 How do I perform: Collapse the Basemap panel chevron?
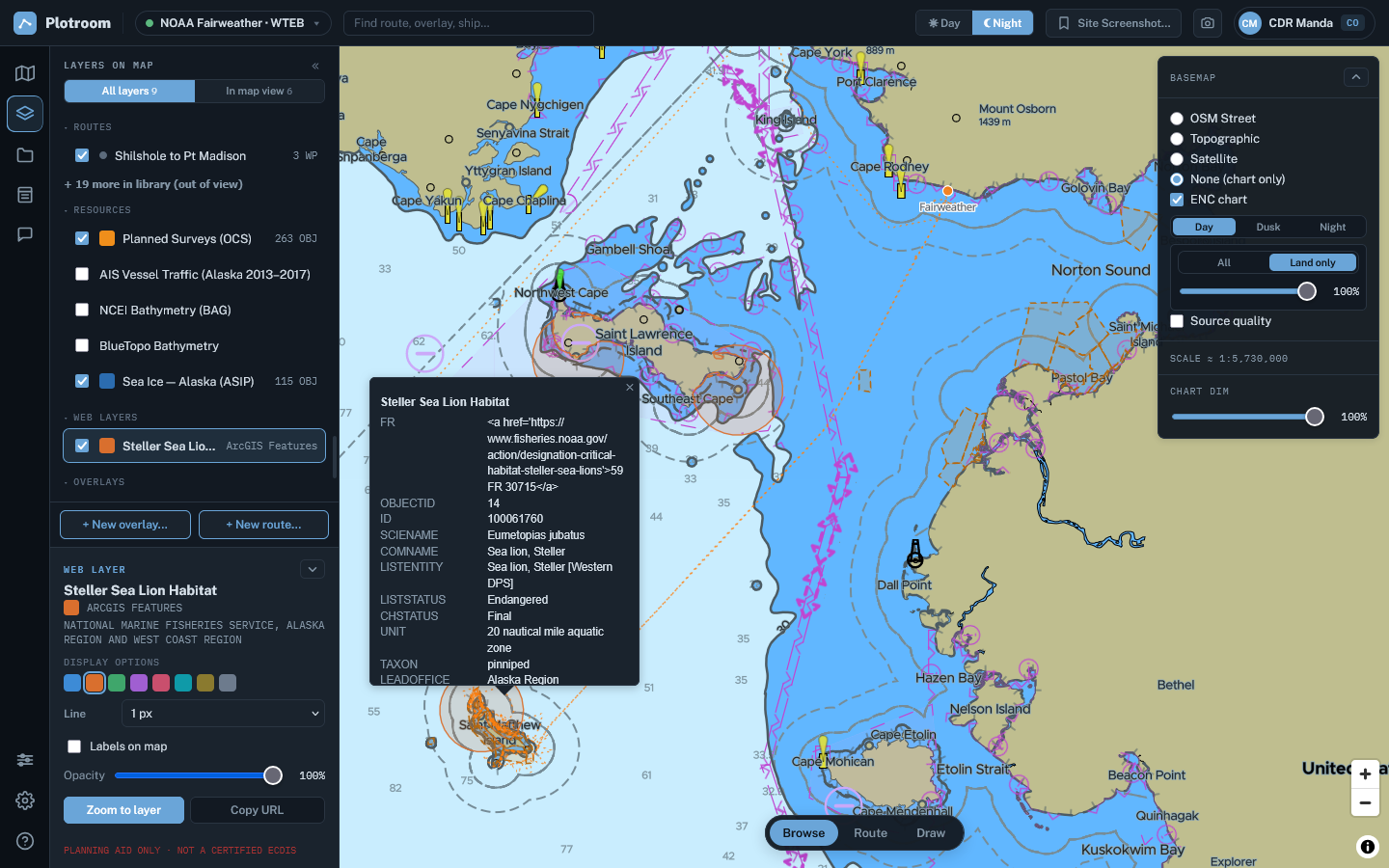pyautogui.click(x=1356, y=77)
